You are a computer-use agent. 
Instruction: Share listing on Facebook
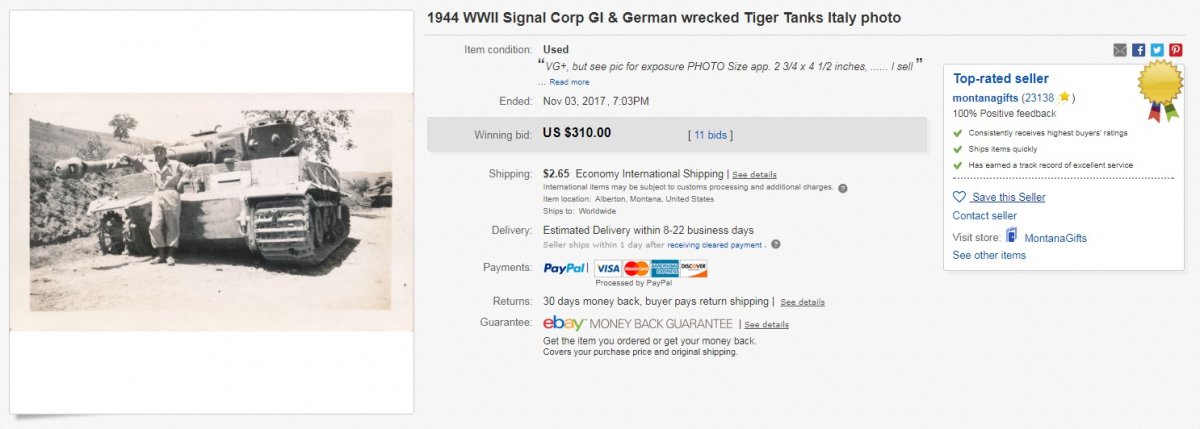[x=1139, y=50]
